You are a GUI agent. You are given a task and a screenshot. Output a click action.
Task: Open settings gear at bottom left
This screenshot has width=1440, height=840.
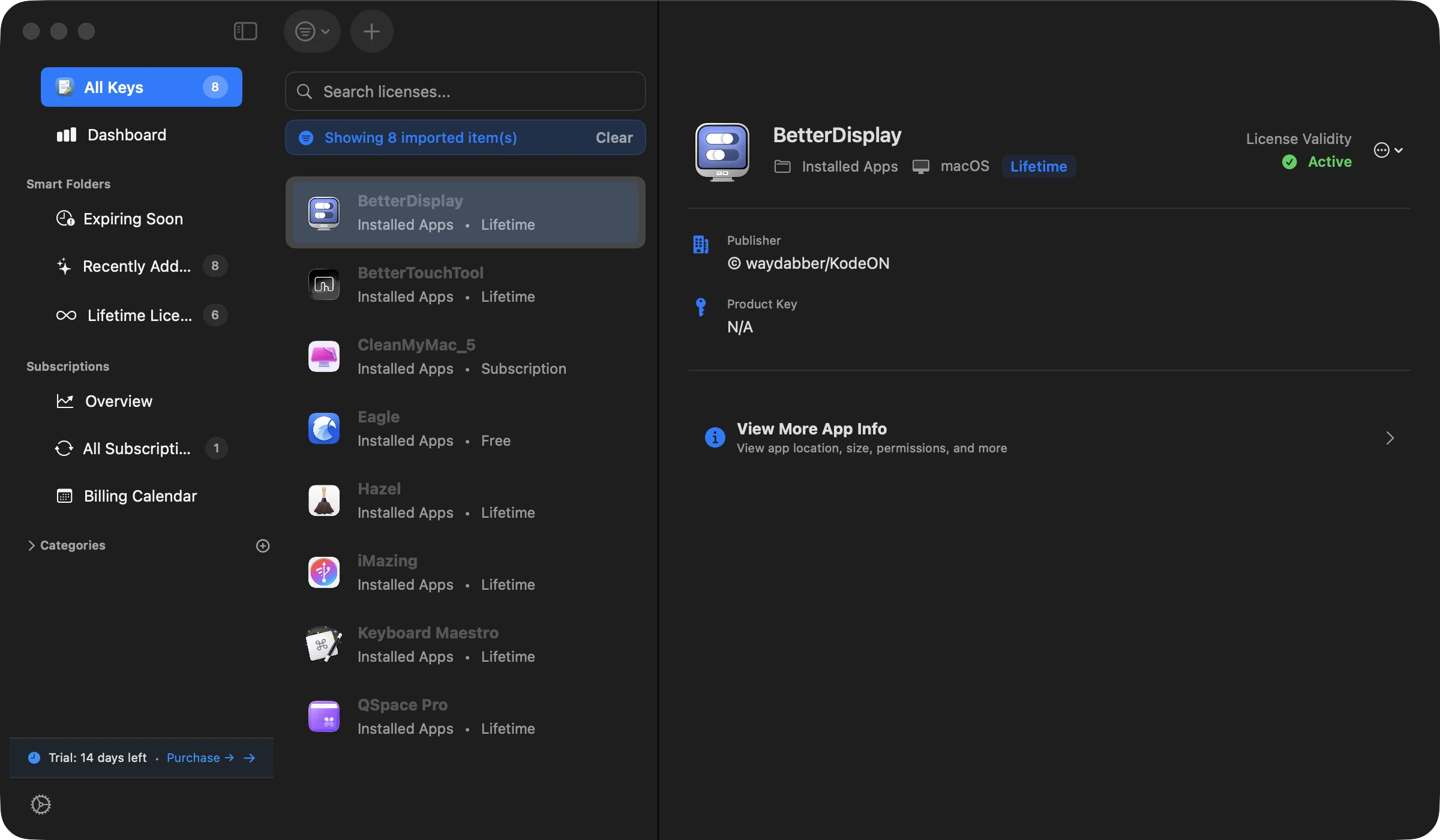(x=41, y=804)
